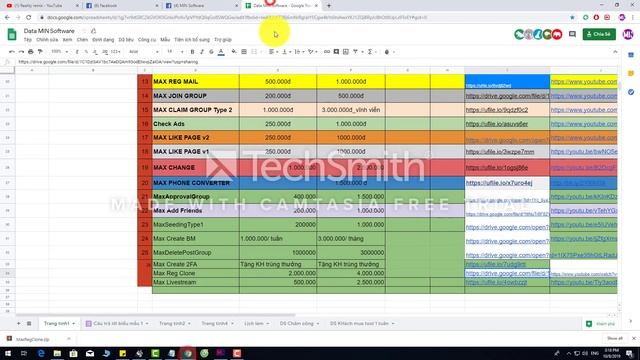
Task: Open the uflie.io link in Check Ads row
Action: tap(497, 124)
